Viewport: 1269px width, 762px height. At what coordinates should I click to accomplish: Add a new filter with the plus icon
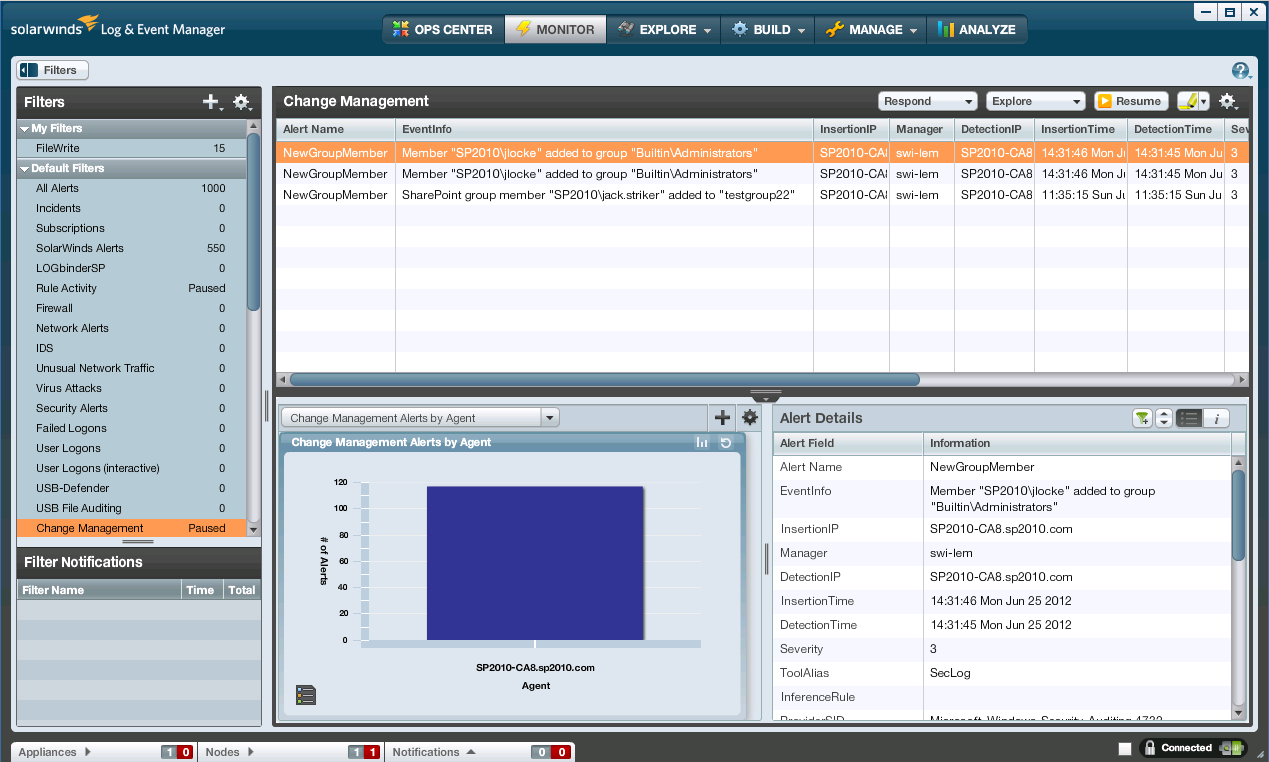pyautogui.click(x=210, y=101)
